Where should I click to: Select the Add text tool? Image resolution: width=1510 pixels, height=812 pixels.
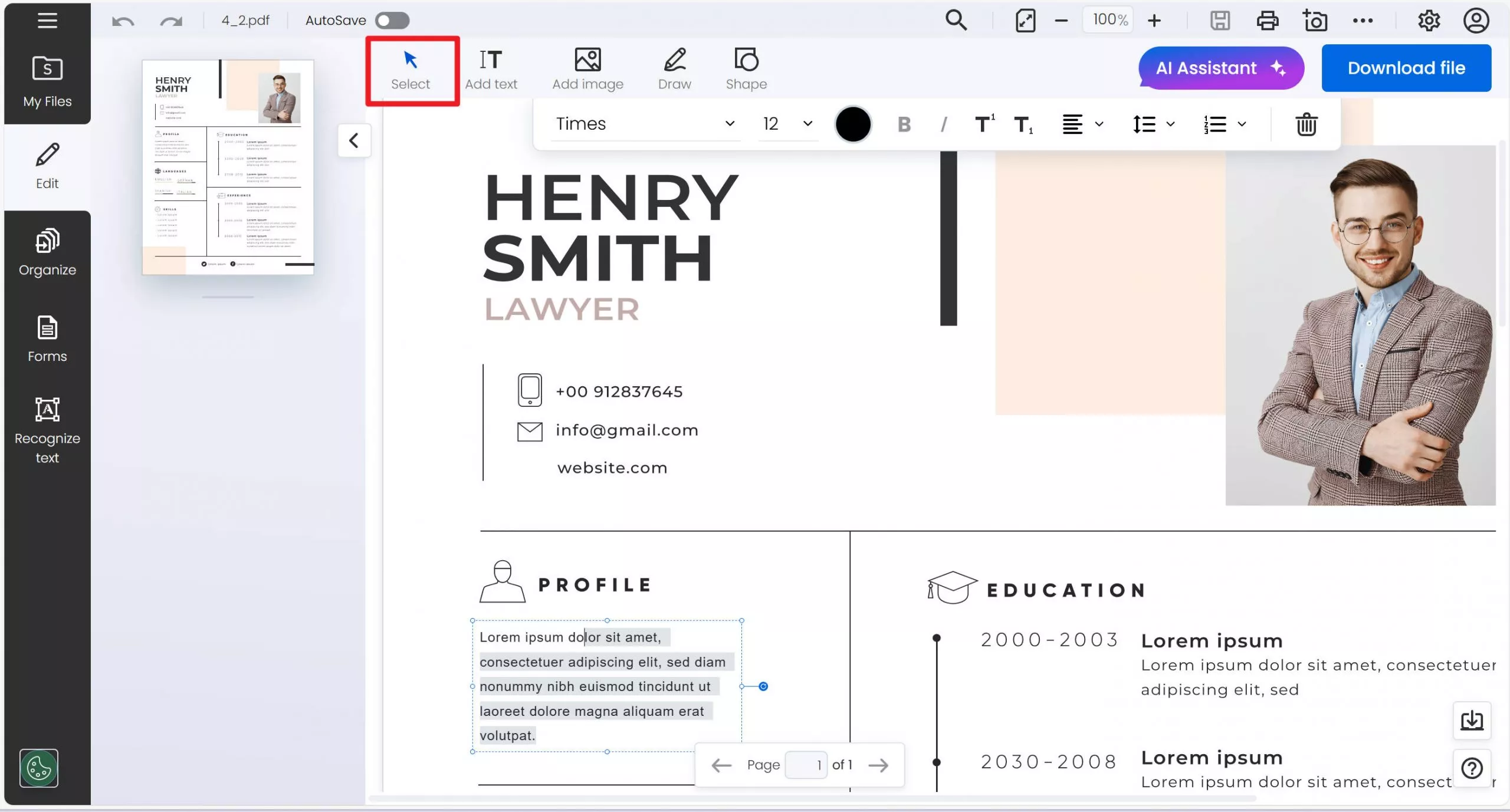tap(491, 68)
